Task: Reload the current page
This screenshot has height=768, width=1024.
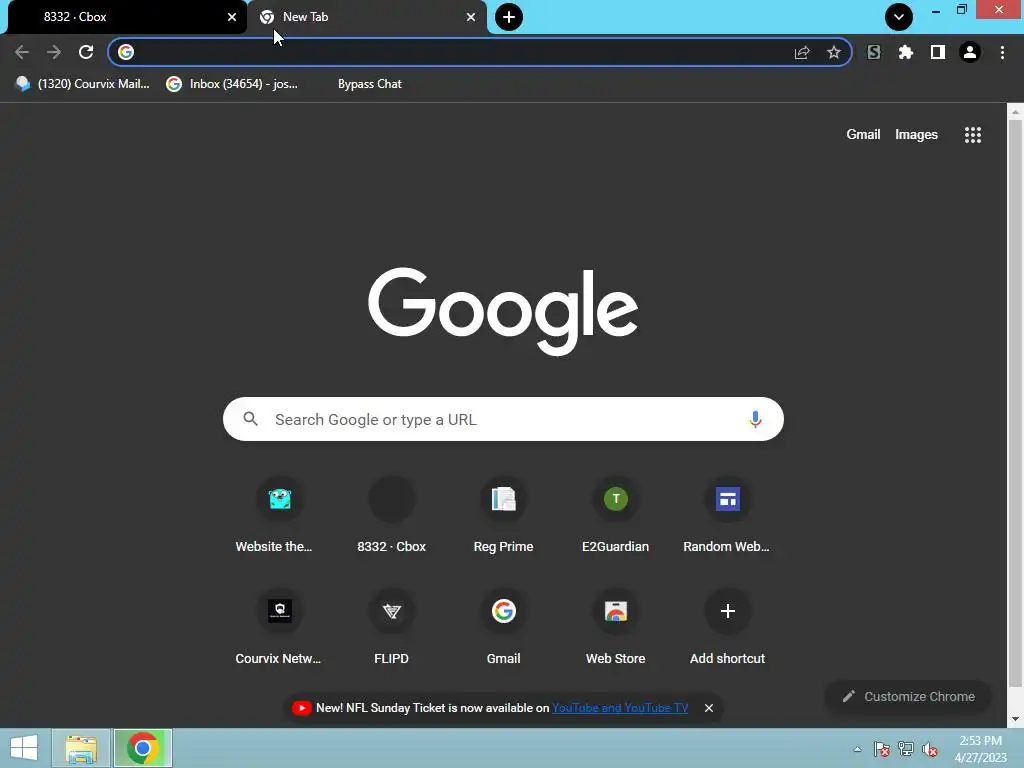Action: pyautogui.click(x=86, y=52)
